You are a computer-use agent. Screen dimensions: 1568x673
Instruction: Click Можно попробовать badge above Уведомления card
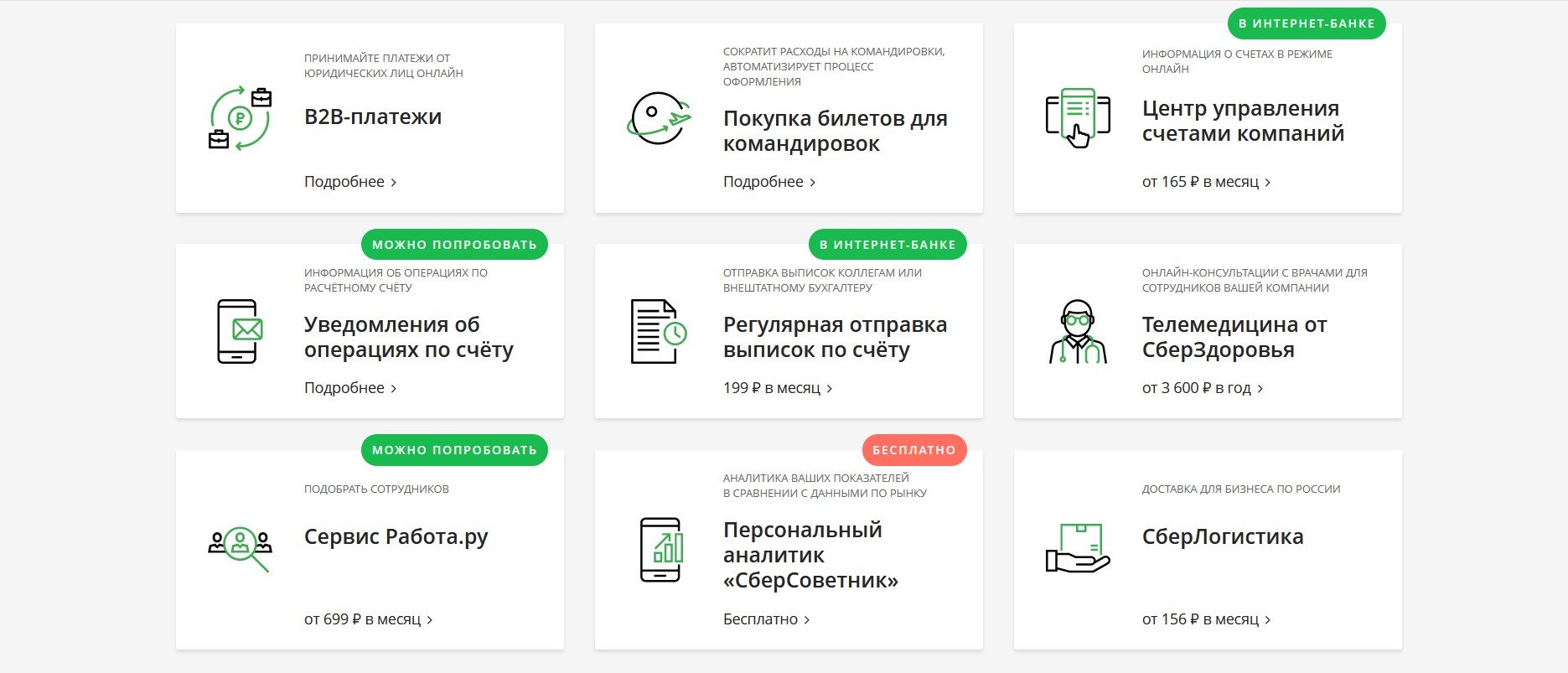pos(454,245)
